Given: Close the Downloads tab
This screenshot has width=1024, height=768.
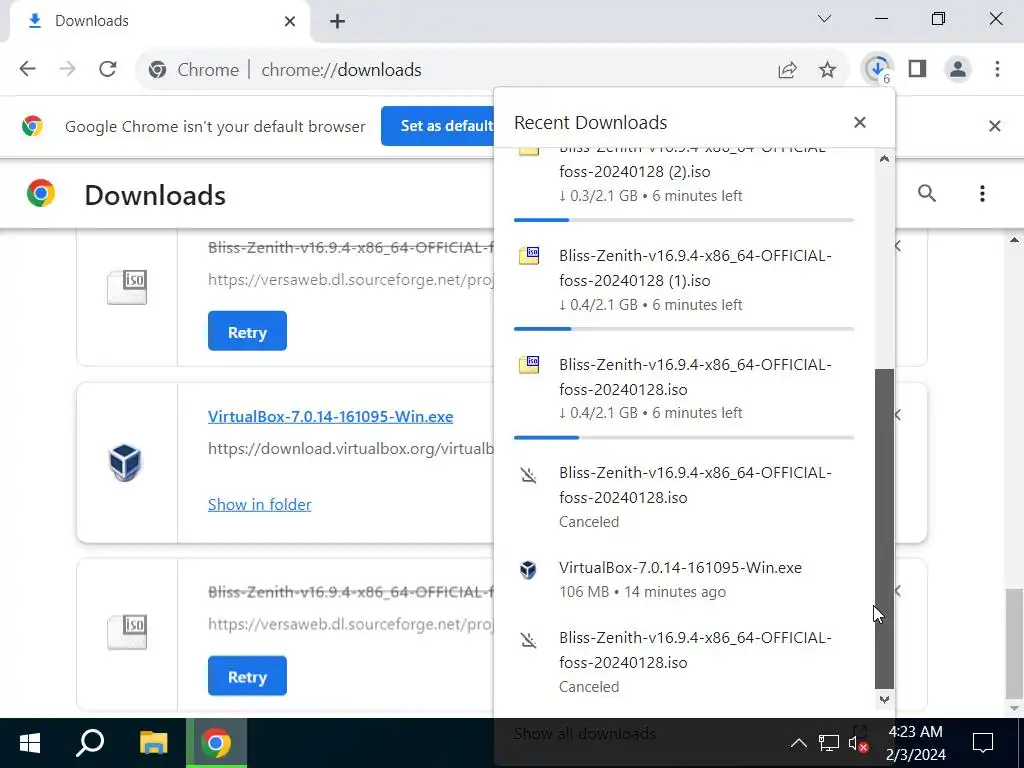Looking at the screenshot, I should click(x=290, y=22).
